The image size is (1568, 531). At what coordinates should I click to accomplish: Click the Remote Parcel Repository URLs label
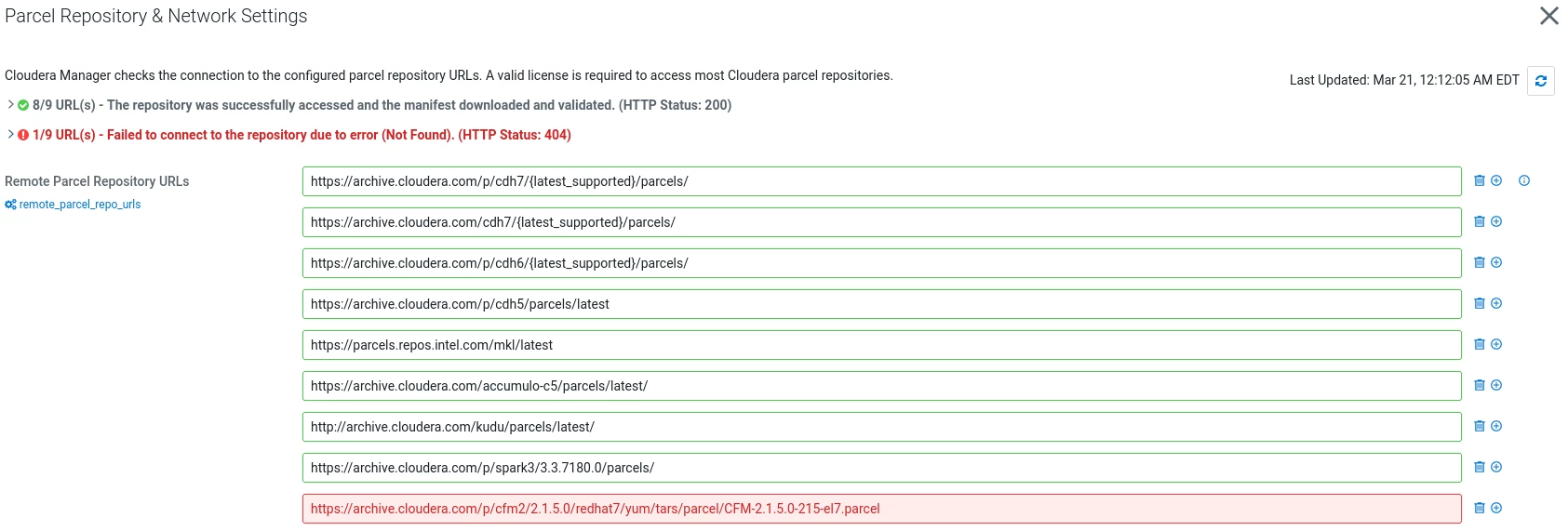coord(97,181)
